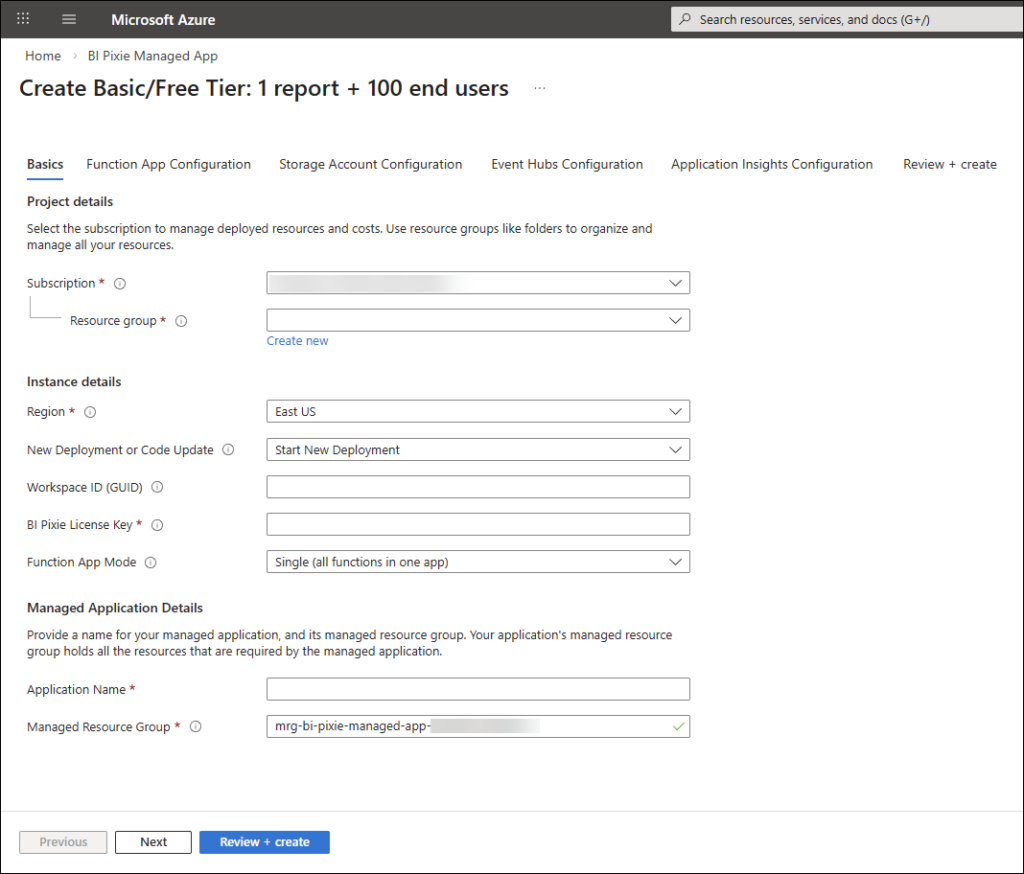
Task: Click the Create new resource group link
Action: (x=297, y=341)
